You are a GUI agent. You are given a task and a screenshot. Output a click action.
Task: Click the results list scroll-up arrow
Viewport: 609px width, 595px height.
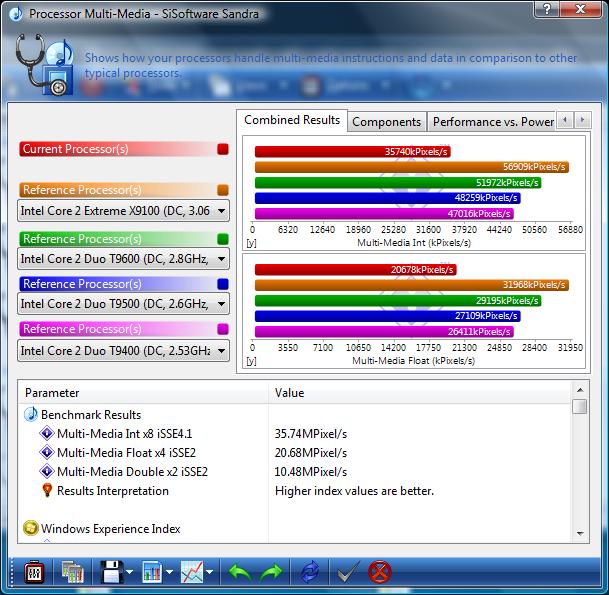coord(580,390)
